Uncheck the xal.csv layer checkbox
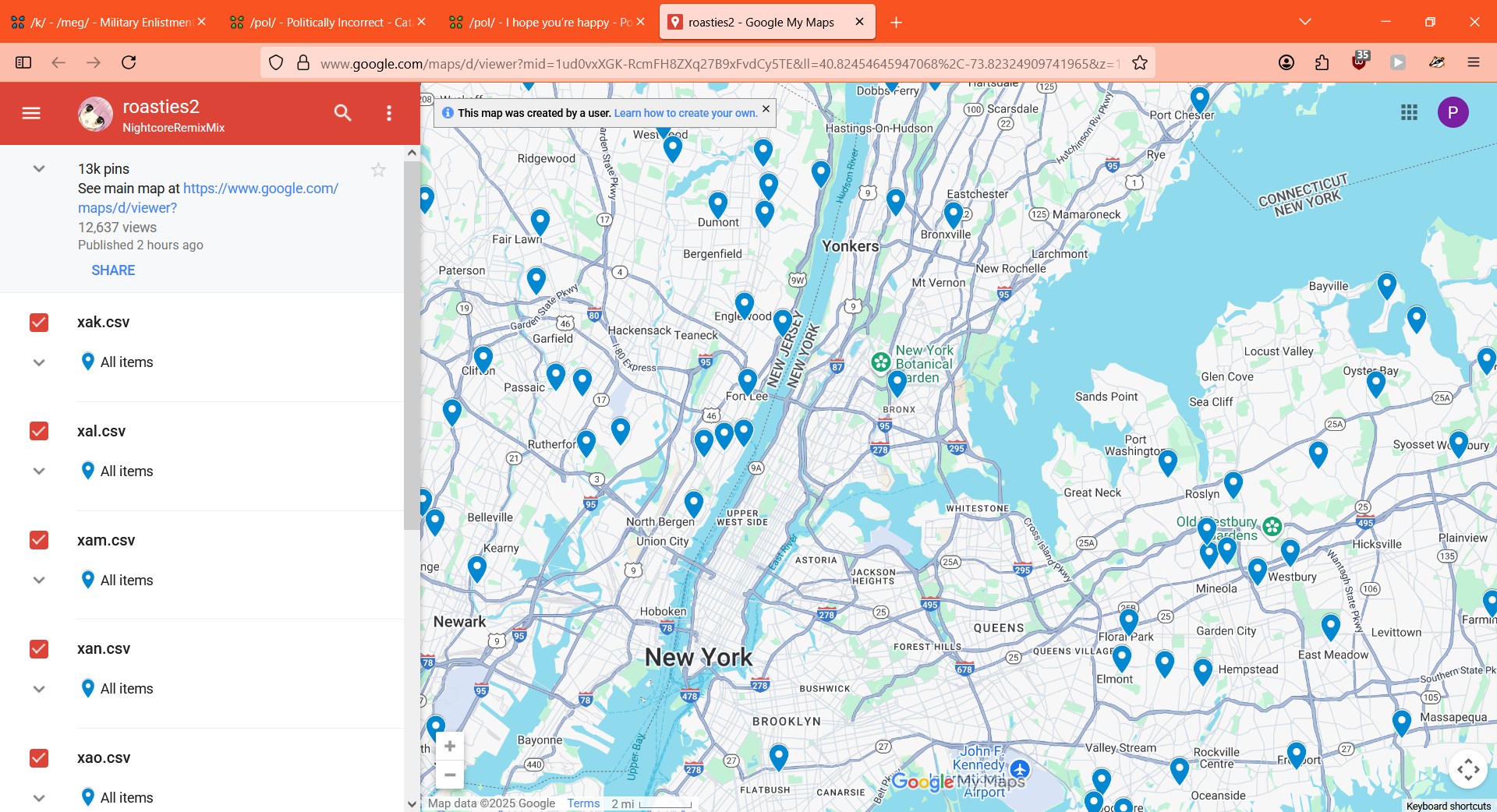Screen dimensions: 1497x812 39,431
